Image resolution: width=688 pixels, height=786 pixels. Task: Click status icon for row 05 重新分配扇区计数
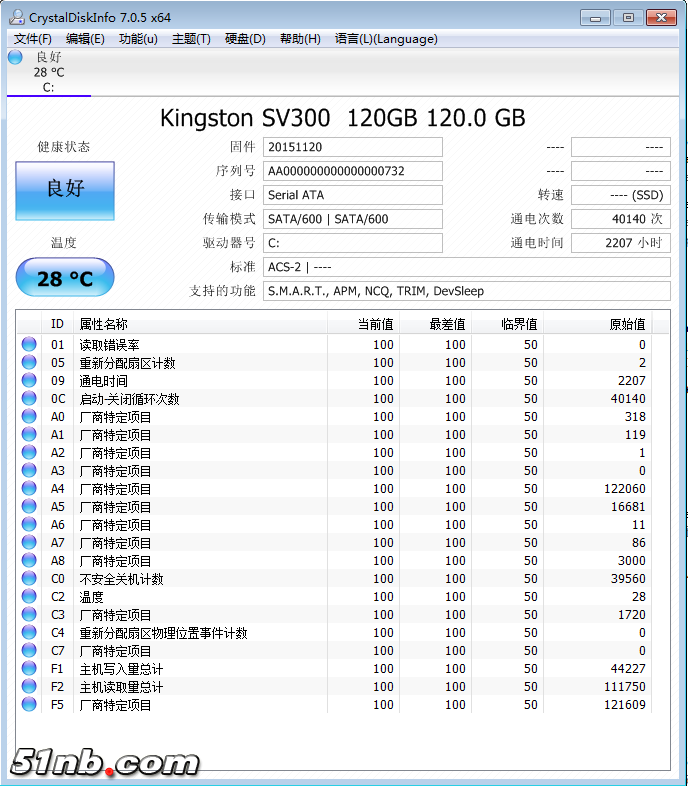[x=29, y=362]
